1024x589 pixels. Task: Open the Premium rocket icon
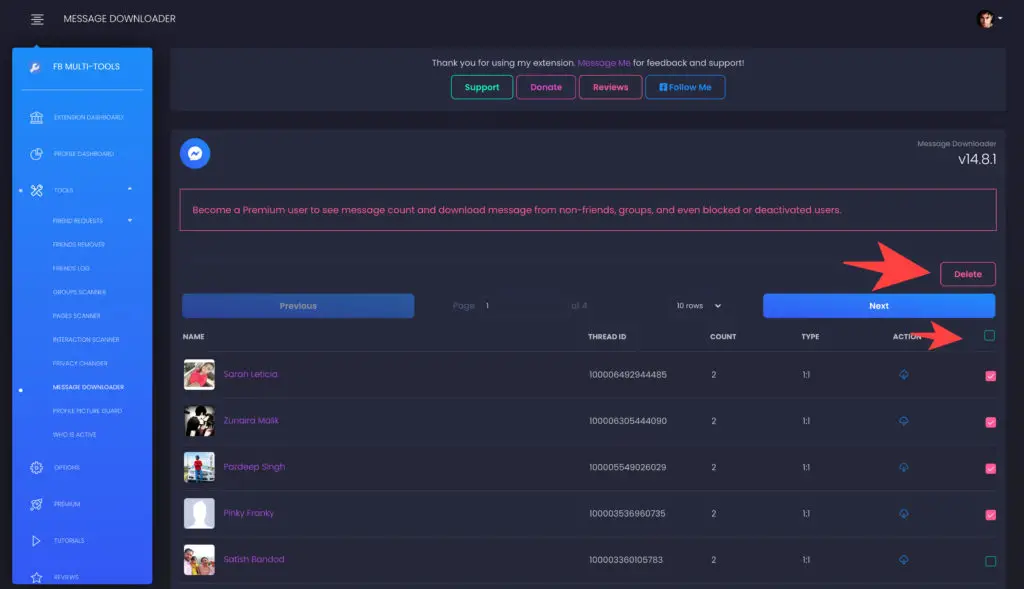pyautogui.click(x=37, y=504)
